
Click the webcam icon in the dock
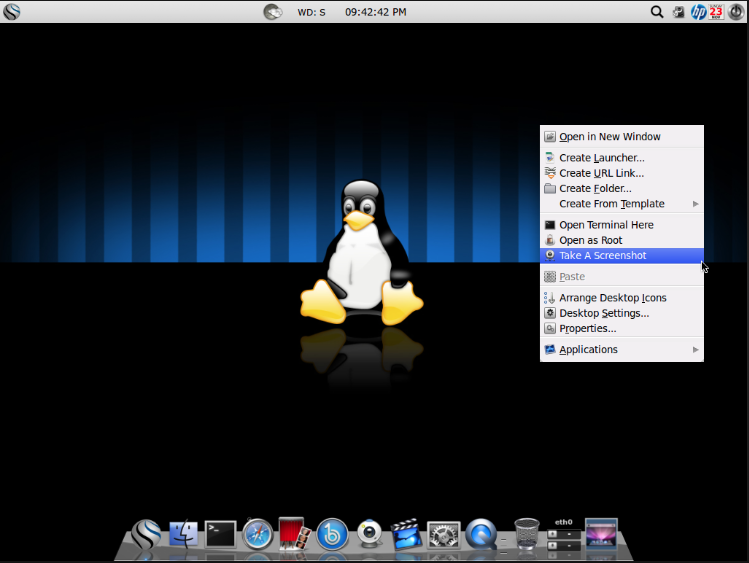click(369, 534)
